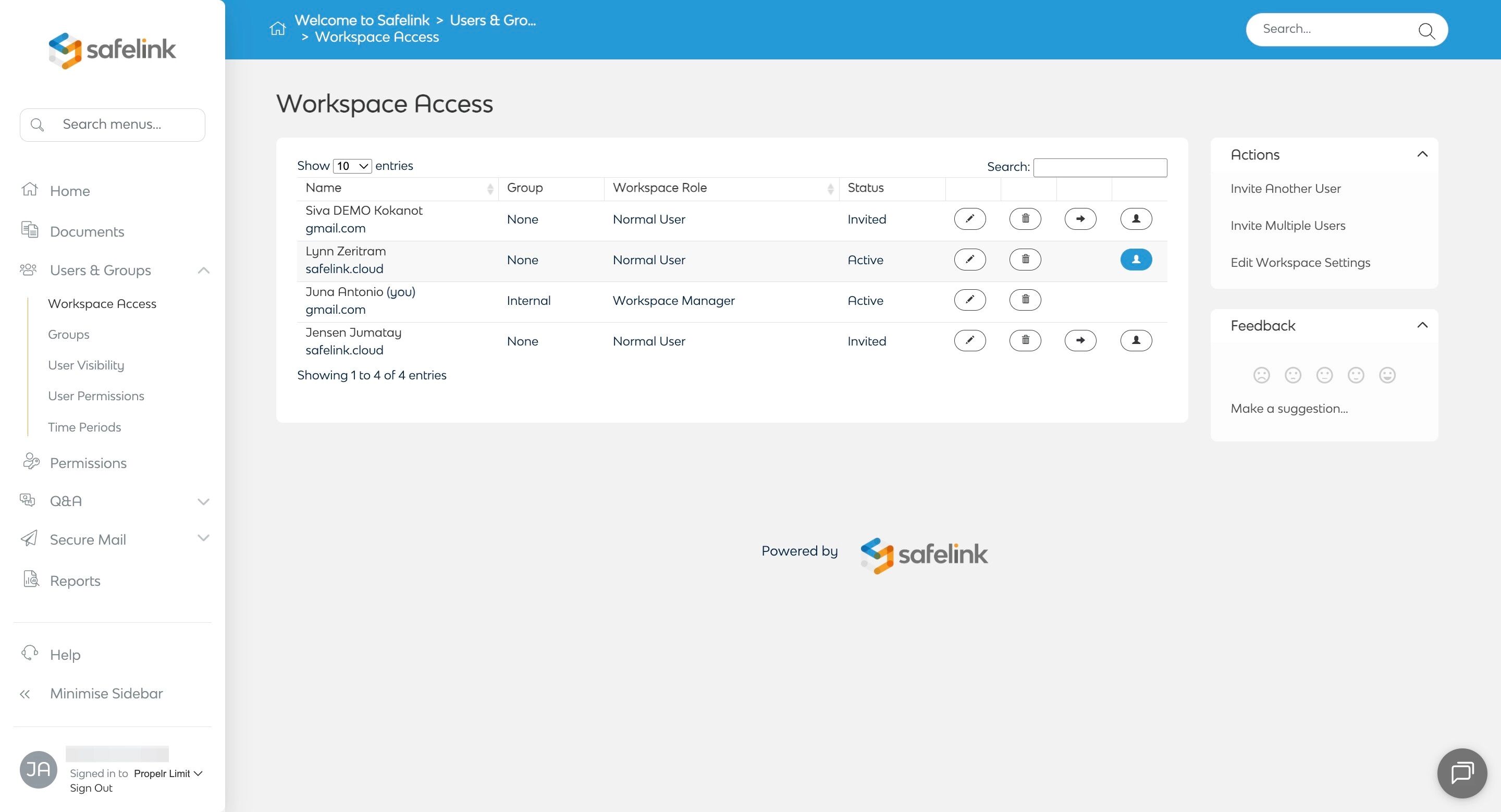Open the chat widget bubble icon
Image resolution: width=1501 pixels, height=812 pixels.
click(1462, 773)
